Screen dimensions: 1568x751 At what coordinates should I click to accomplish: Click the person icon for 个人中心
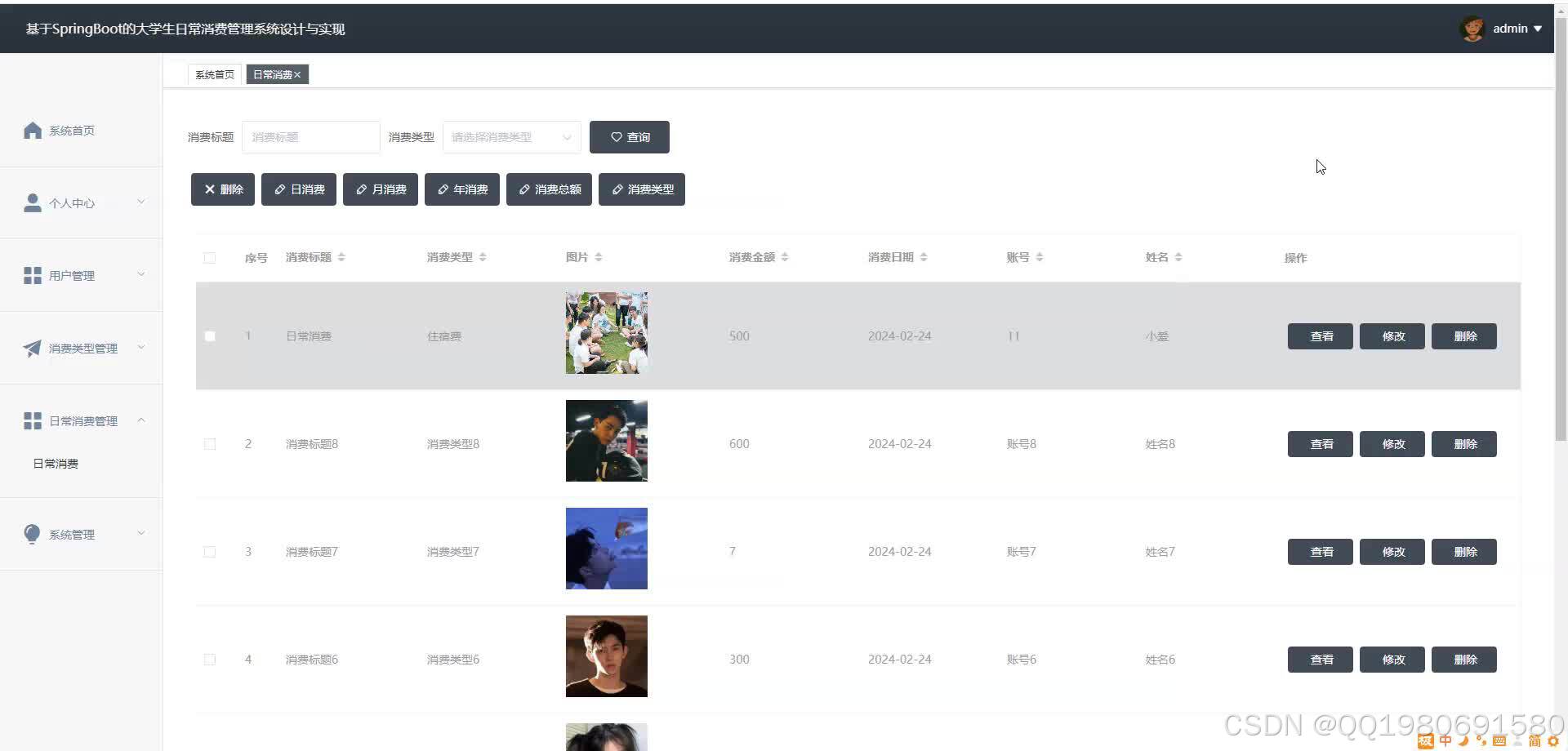(33, 203)
